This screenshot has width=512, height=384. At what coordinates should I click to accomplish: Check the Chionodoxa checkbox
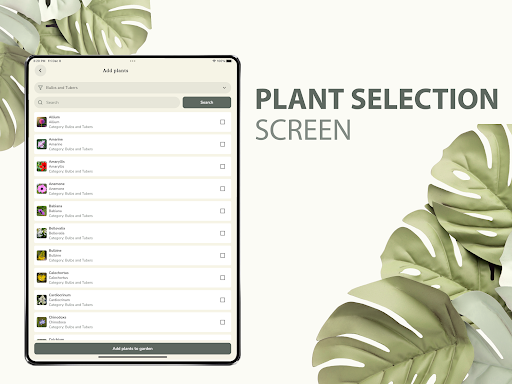pyautogui.click(x=223, y=322)
